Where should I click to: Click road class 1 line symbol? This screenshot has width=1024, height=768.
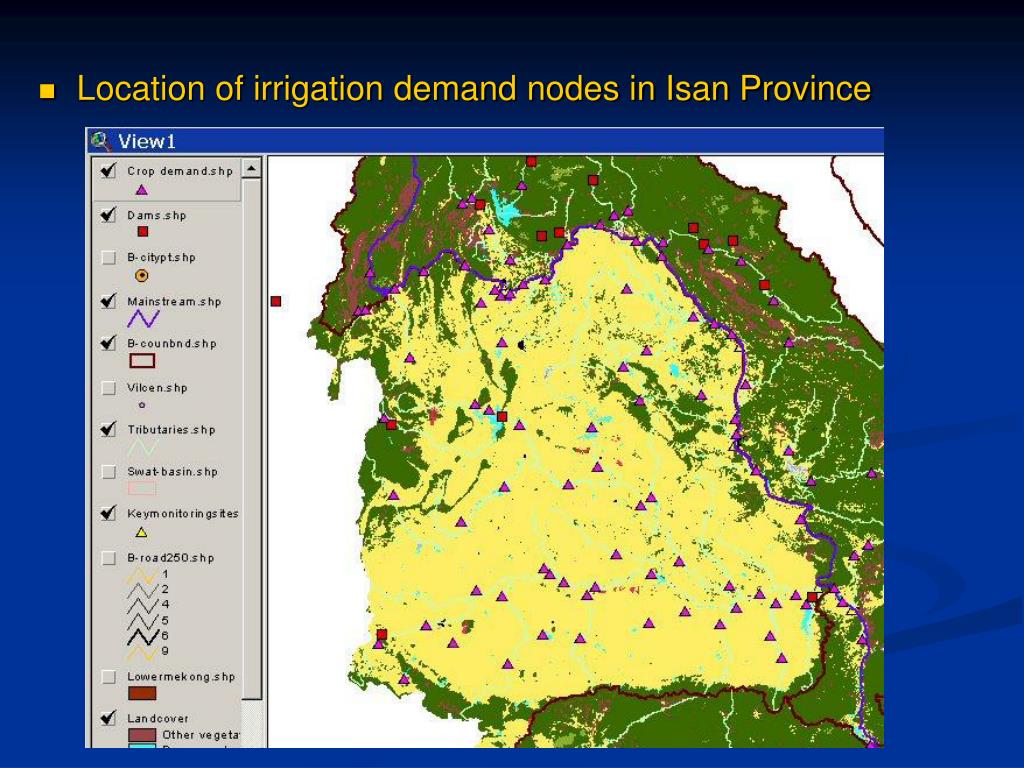pyautogui.click(x=142, y=576)
